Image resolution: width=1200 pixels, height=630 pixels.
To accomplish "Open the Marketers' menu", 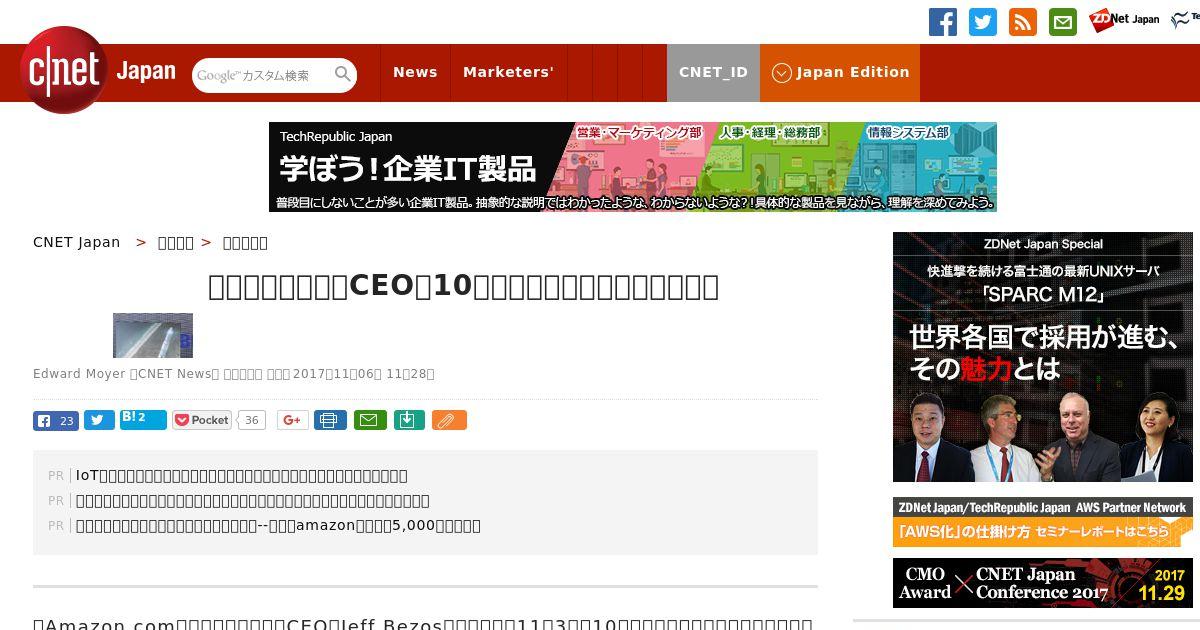I will [x=508, y=72].
